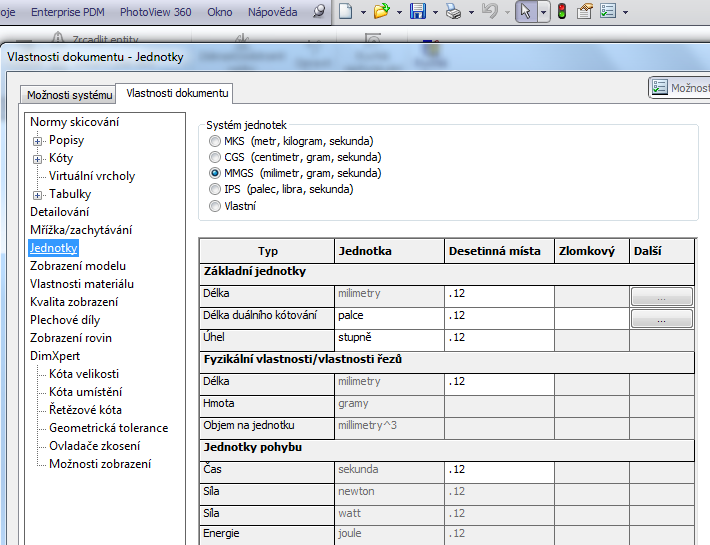The width and height of the screenshot is (710, 545).
Task: Select Virtuální vrcholy tree item
Action: click(x=92, y=176)
